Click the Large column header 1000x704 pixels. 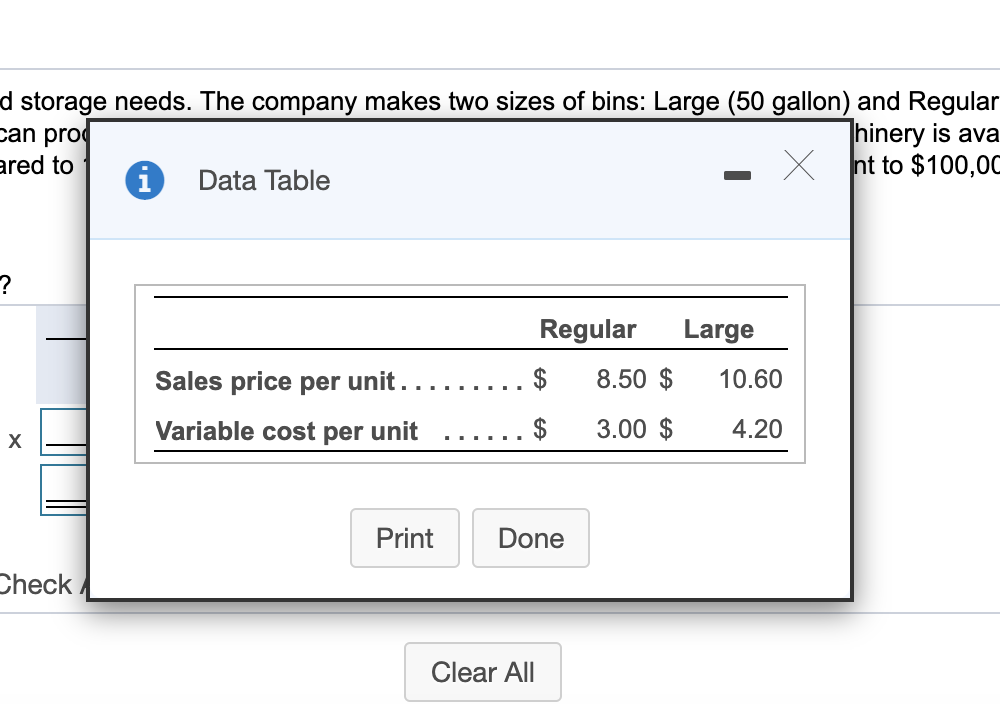pyautogui.click(x=718, y=329)
